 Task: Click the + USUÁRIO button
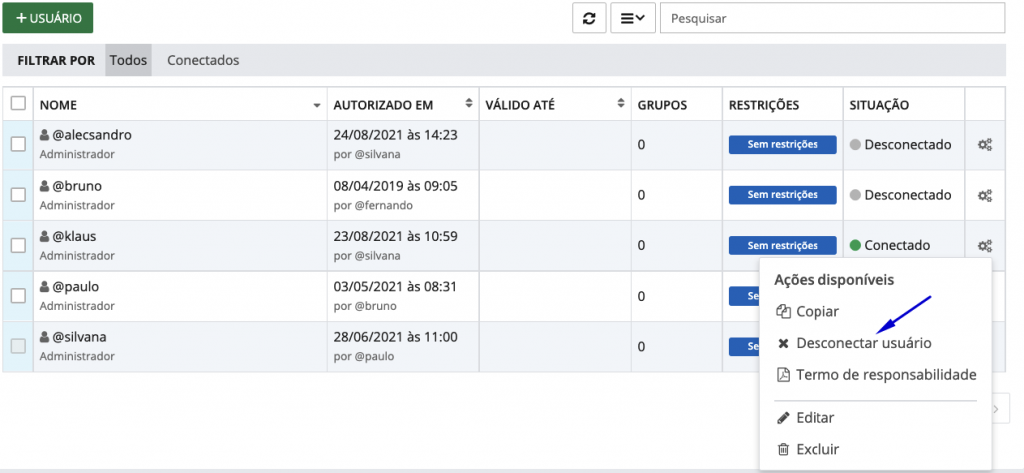(48, 18)
